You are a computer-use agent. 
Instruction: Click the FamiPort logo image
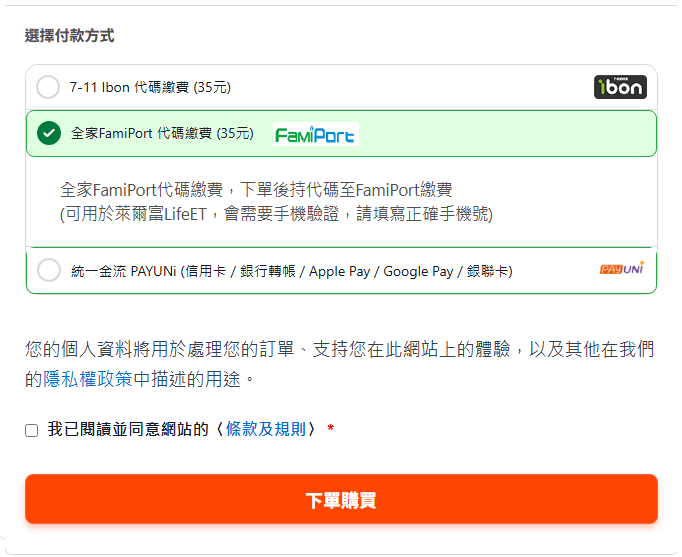tap(315, 134)
